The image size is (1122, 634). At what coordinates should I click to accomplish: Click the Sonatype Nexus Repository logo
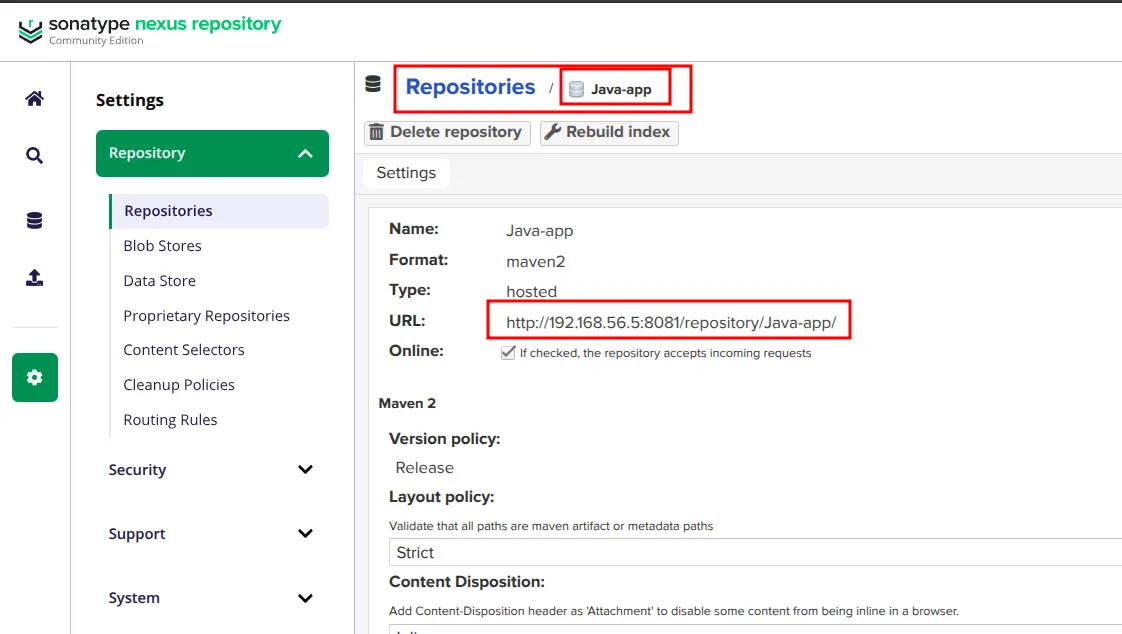point(150,30)
